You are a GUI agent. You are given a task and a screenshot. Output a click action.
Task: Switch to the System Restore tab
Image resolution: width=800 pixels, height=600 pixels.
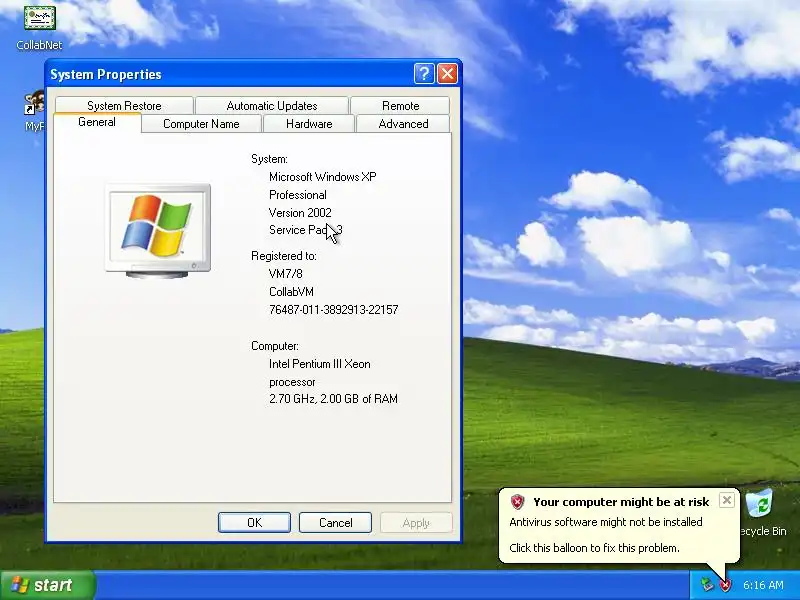[x=124, y=106]
